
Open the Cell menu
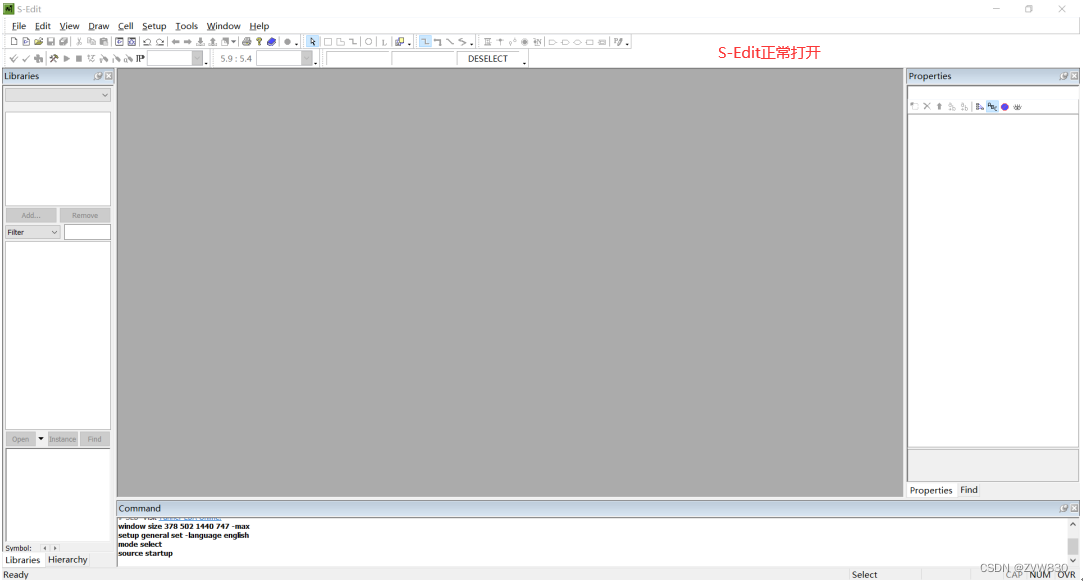[x=125, y=26]
